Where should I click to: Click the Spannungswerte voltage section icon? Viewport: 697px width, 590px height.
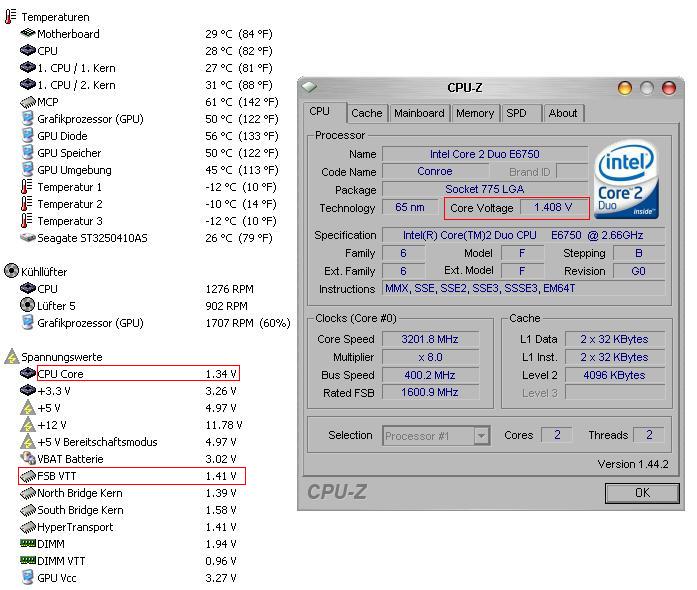point(12,357)
